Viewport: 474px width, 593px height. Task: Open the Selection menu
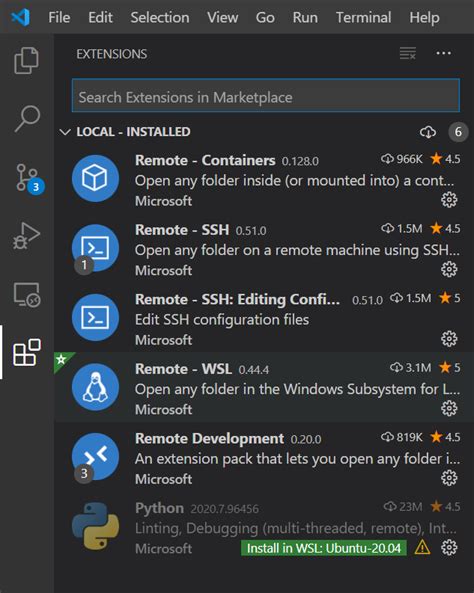click(x=160, y=17)
